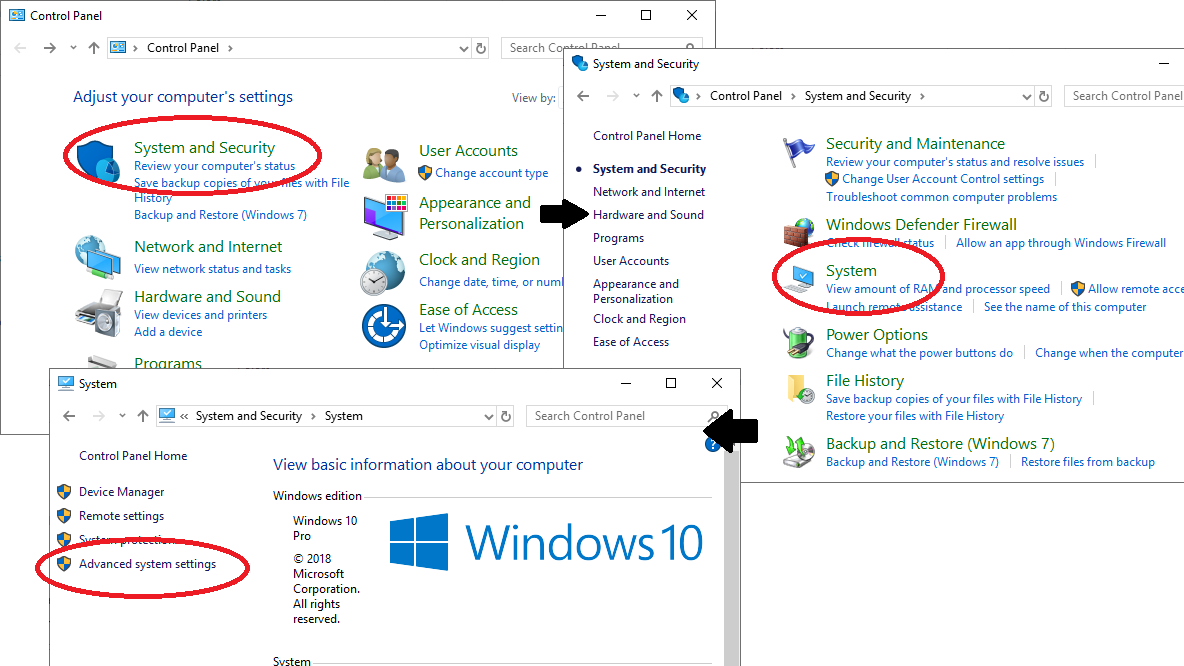Click the User Accounts people icon
The height and width of the screenshot is (666, 1184).
[384, 163]
